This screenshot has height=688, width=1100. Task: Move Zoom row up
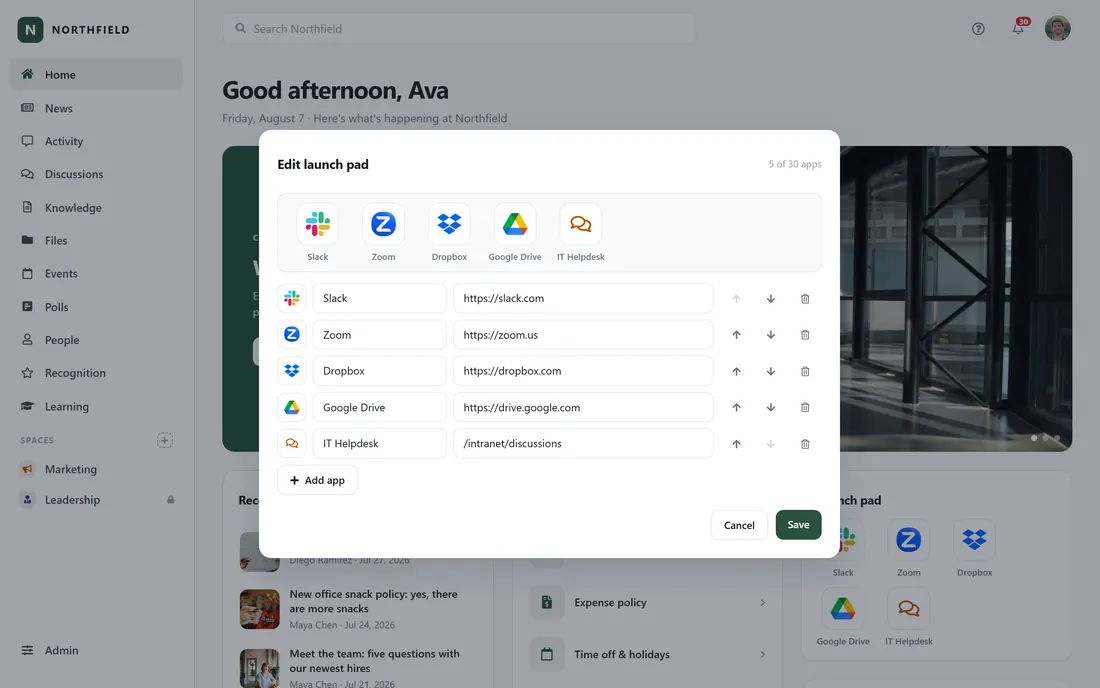(736, 335)
